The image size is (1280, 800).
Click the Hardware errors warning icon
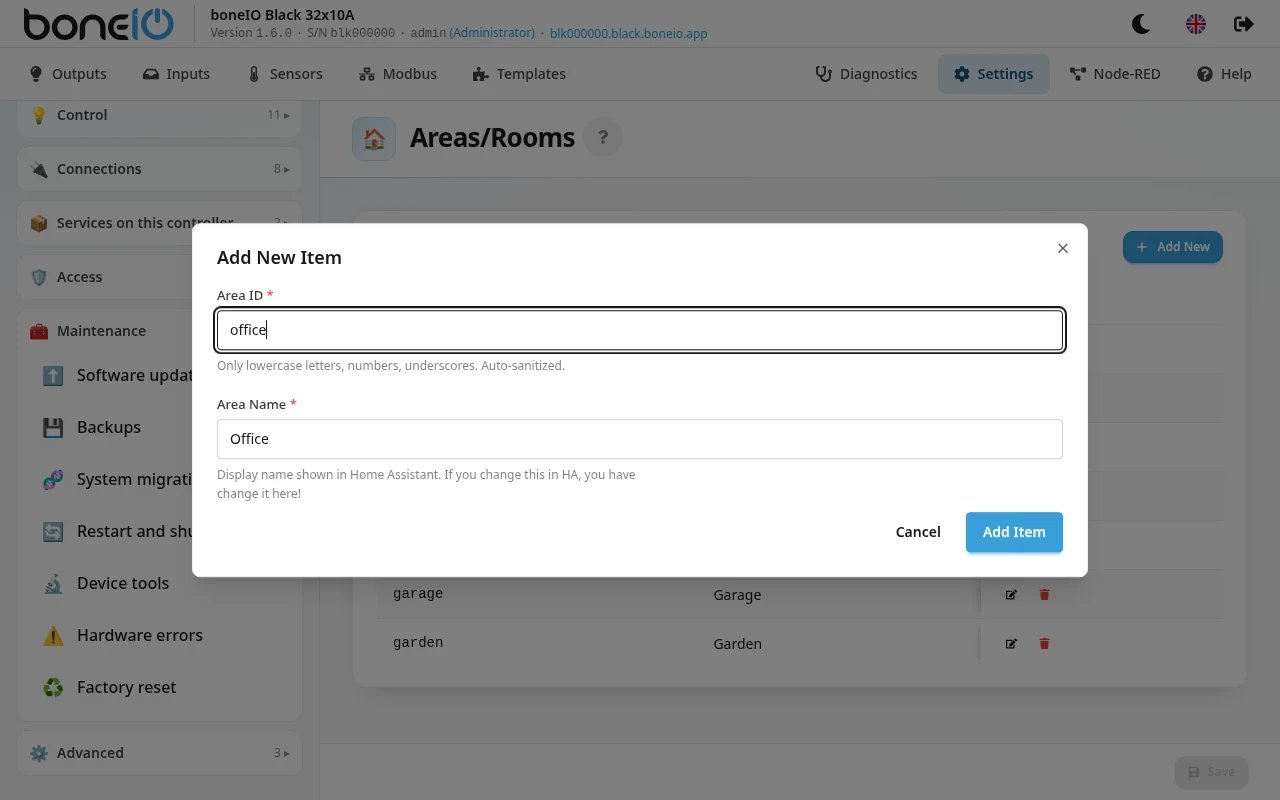pyautogui.click(x=53, y=635)
